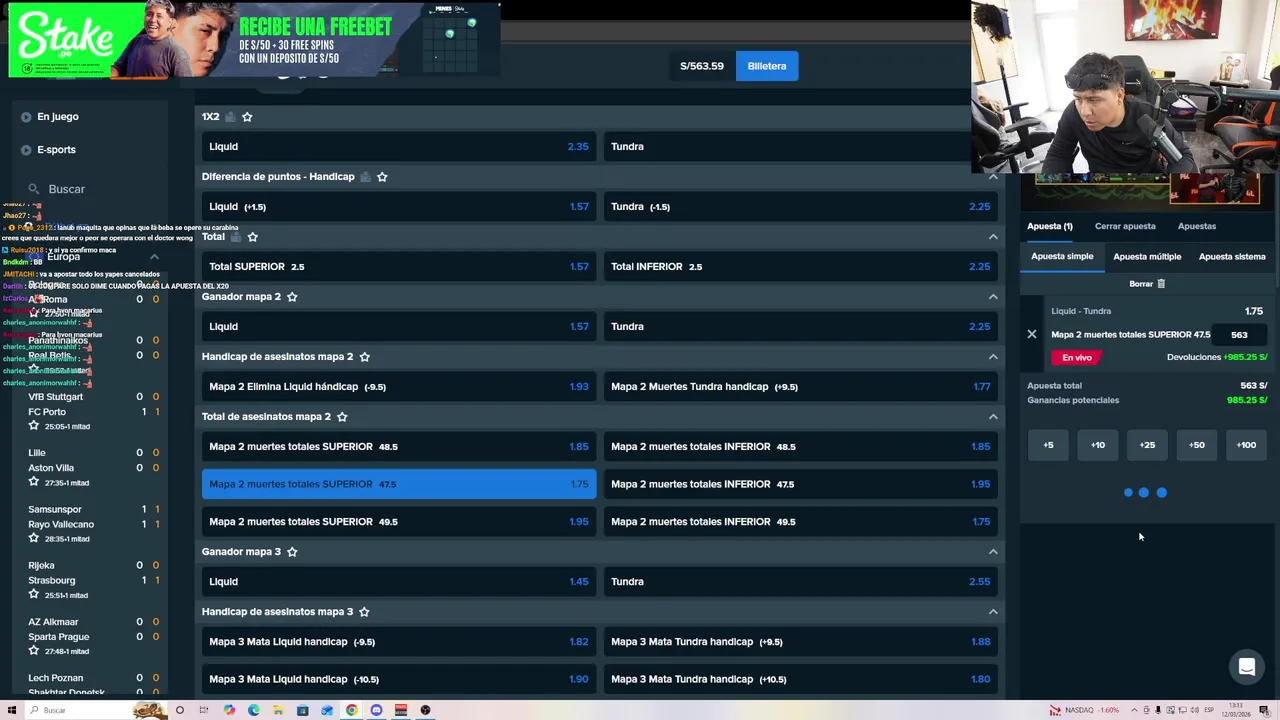Pick Total SUPERIOR 2.5 at 1.57
This screenshot has width=1280, height=720.
click(399, 267)
